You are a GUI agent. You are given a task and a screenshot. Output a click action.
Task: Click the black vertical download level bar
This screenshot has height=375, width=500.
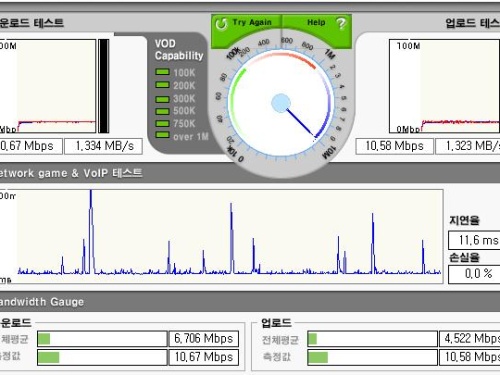tap(104, 86)
